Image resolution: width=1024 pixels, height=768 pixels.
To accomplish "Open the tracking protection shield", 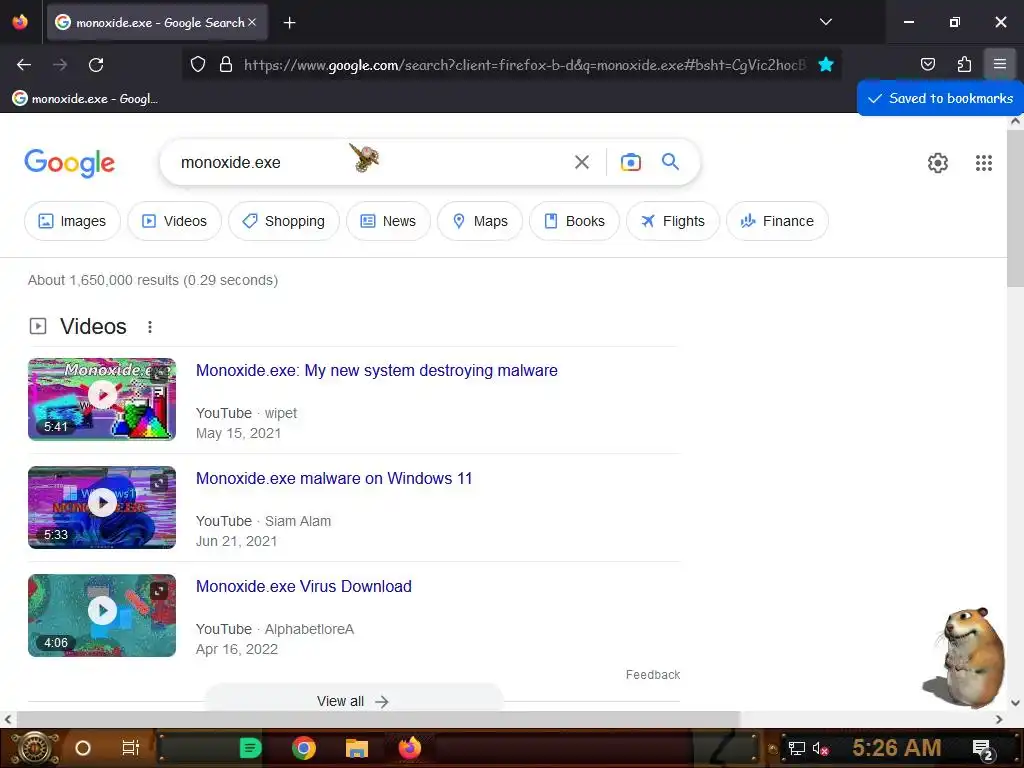I will pos(198,64).
